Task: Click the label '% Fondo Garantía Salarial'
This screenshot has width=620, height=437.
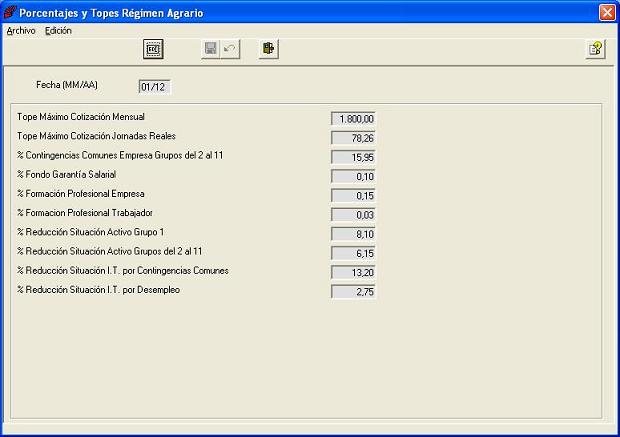Action: [x=66, y=174]
